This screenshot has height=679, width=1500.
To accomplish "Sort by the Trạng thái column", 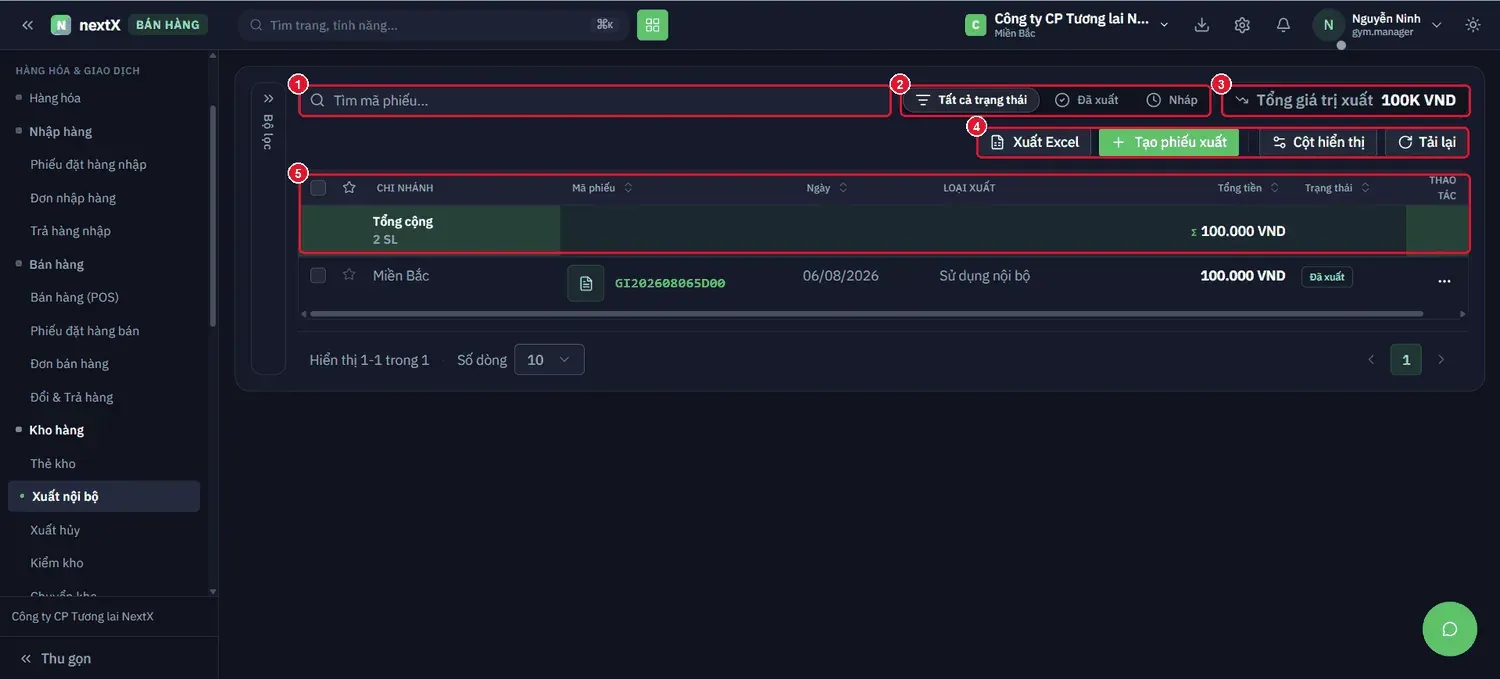I will pyautogui.click(x=1337, y=188).
